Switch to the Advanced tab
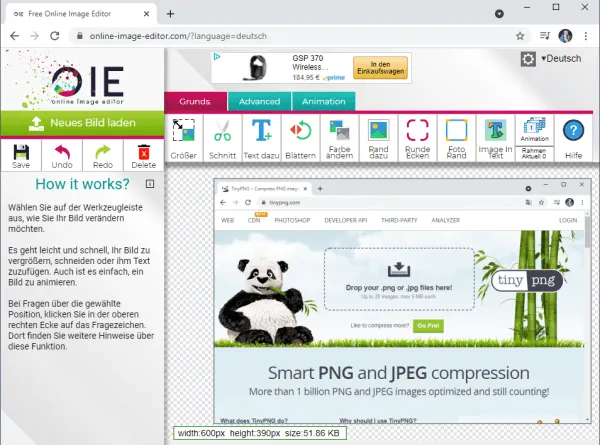Viewport: 600px width, 445px height. pos(259,101)
